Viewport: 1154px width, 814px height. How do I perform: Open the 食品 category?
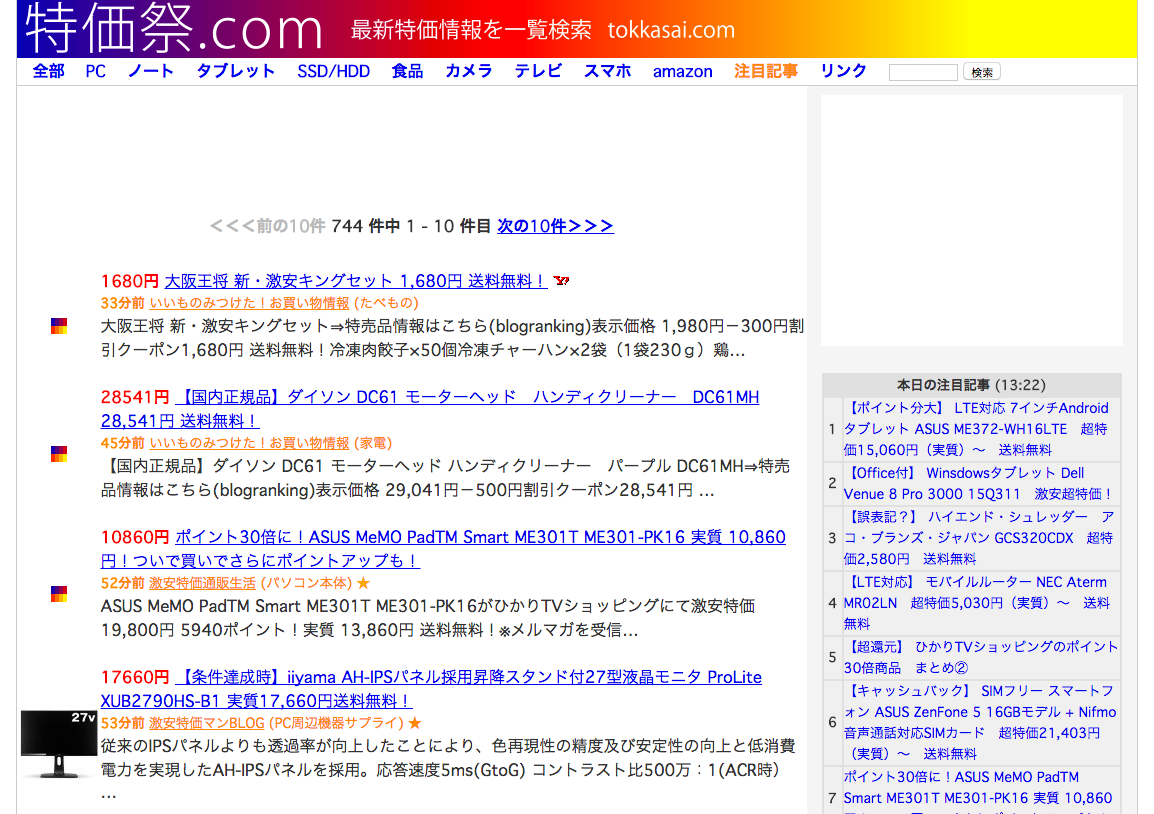tap(408, 71)
